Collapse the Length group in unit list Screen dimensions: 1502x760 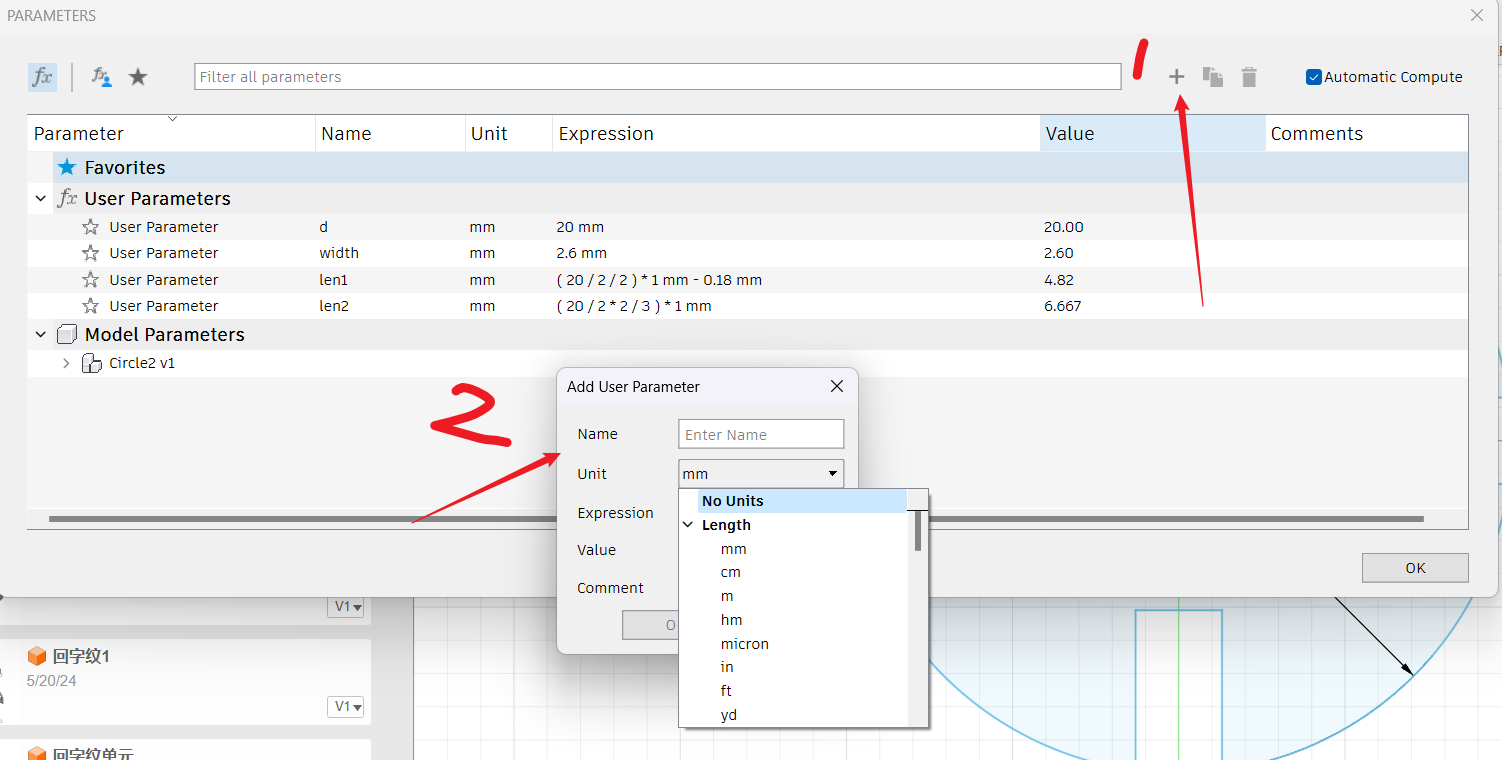click(x=688, y=525)
